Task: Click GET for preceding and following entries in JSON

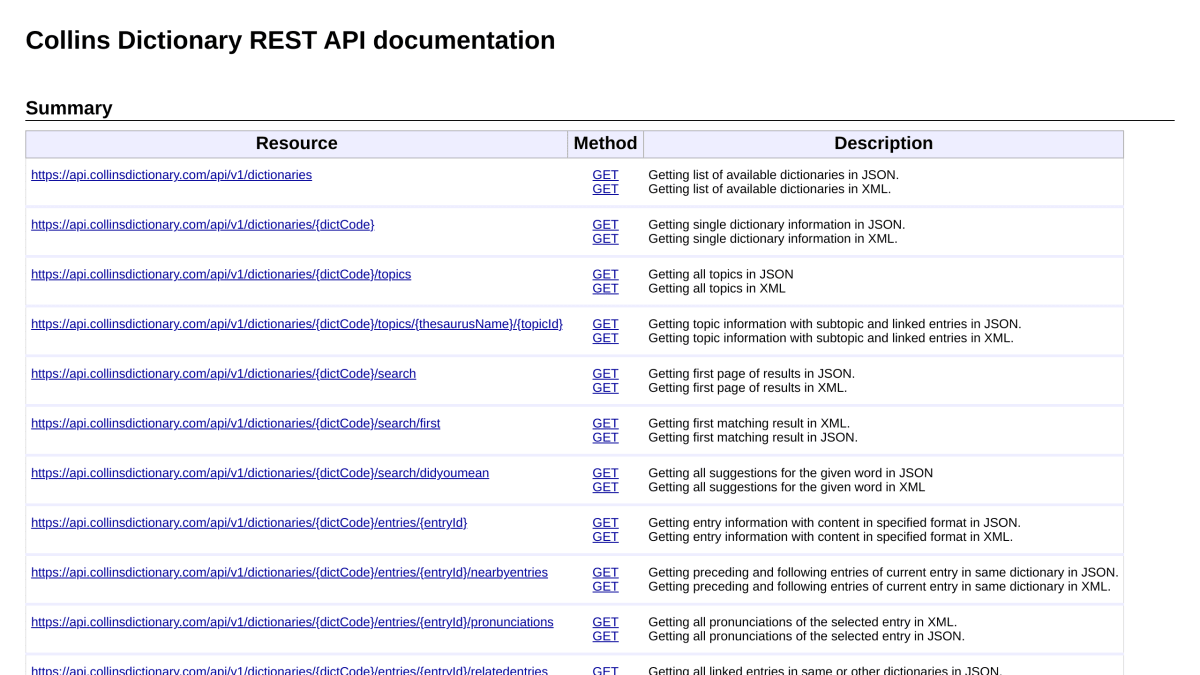Action: coord(605,573)
